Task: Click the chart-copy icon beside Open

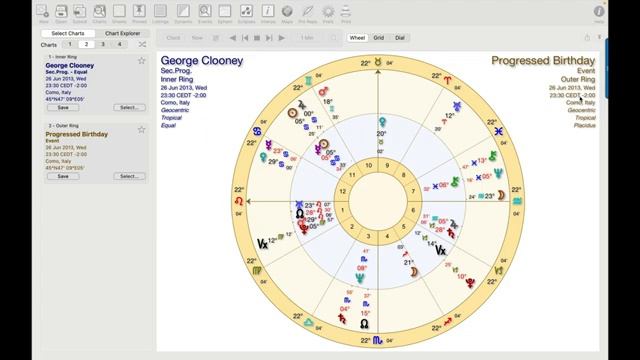Action: (x=80, y=12)
